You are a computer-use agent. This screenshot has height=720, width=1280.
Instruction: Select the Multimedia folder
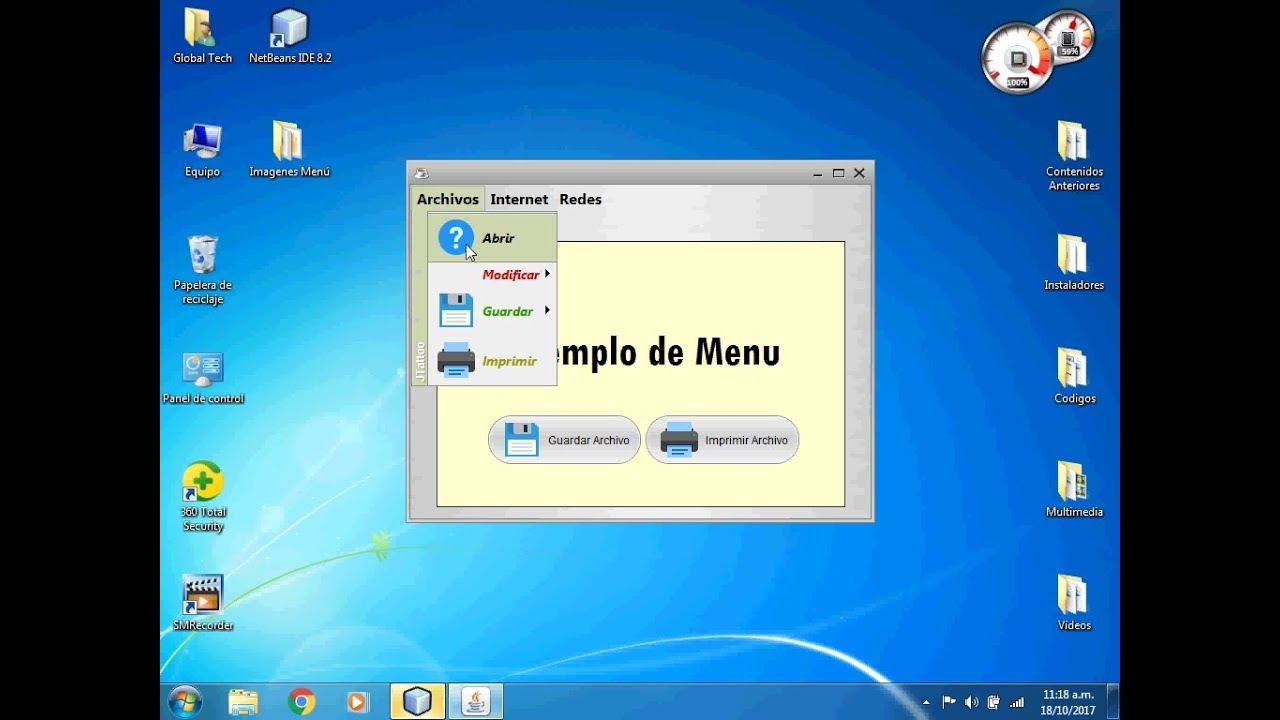click(1074, 490)
